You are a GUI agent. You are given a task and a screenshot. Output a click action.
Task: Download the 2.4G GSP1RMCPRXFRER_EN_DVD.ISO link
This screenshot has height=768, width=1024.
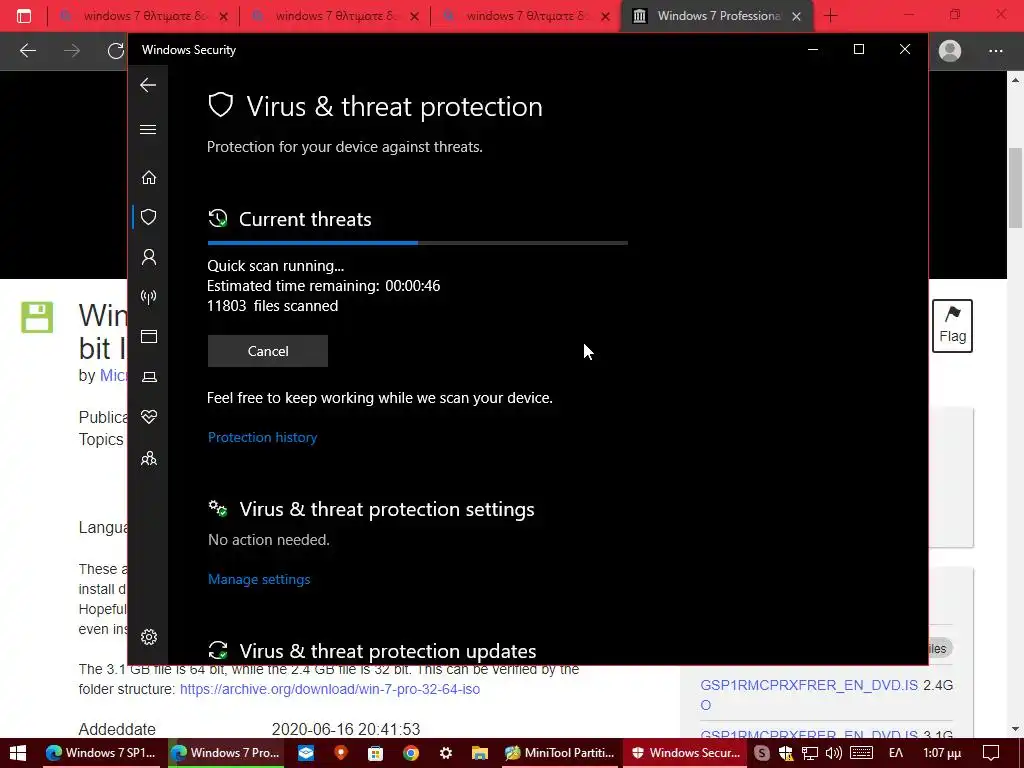tap(809, 695)
